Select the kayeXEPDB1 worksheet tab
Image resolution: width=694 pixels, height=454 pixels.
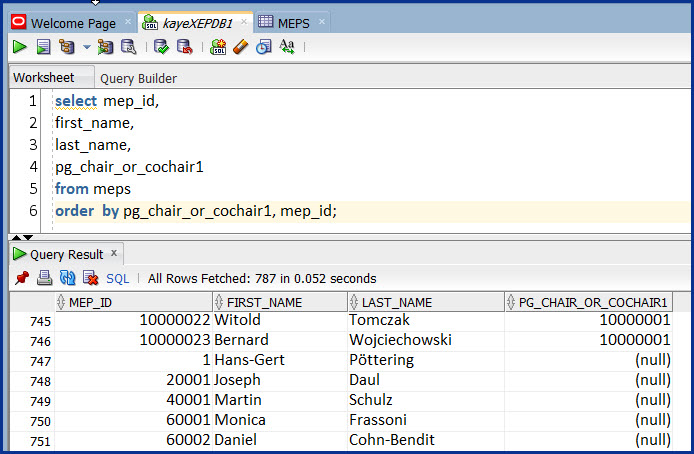click(x=197, y=23)
